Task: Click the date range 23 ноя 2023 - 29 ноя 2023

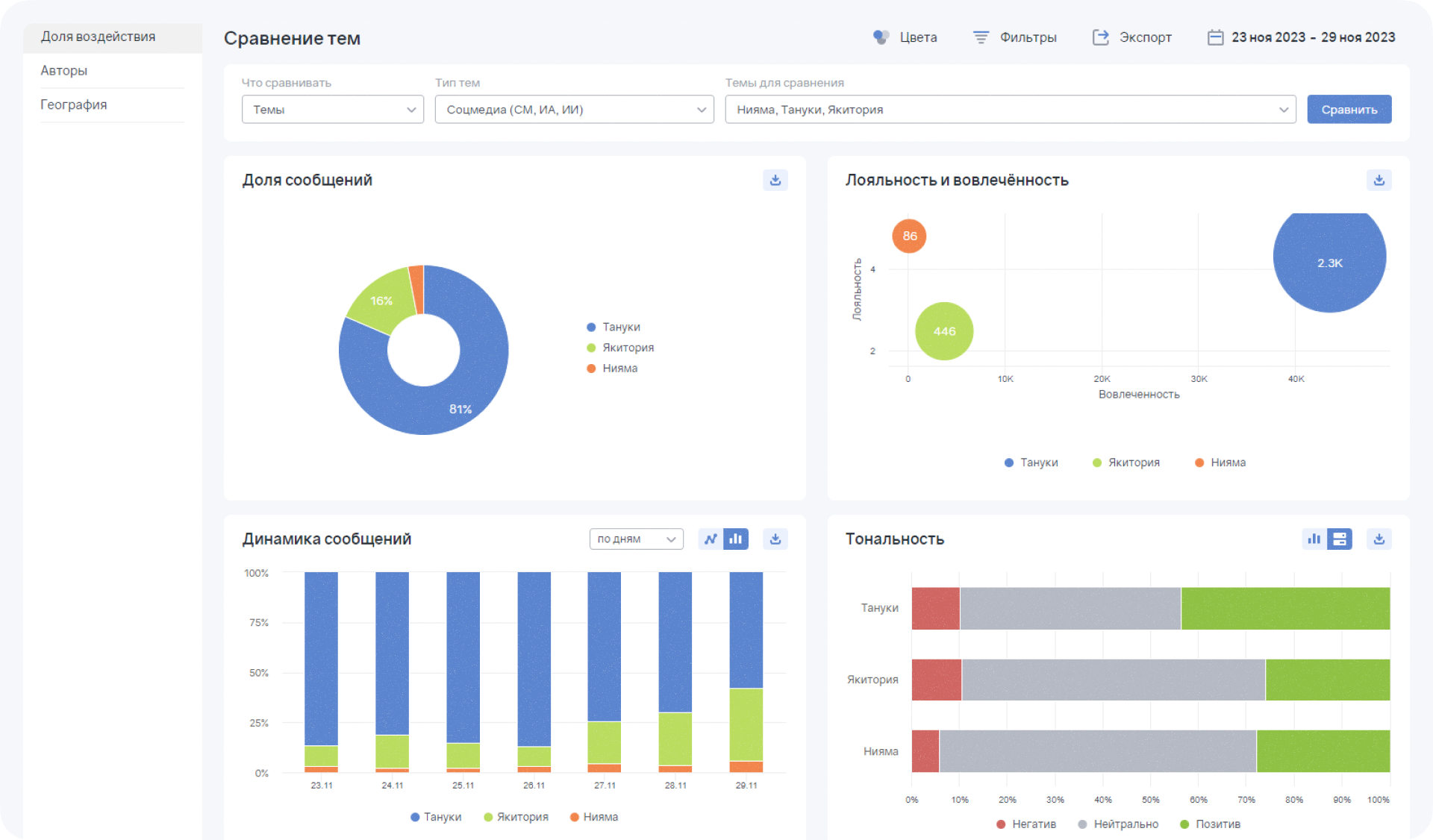Action: point(1313,37)
